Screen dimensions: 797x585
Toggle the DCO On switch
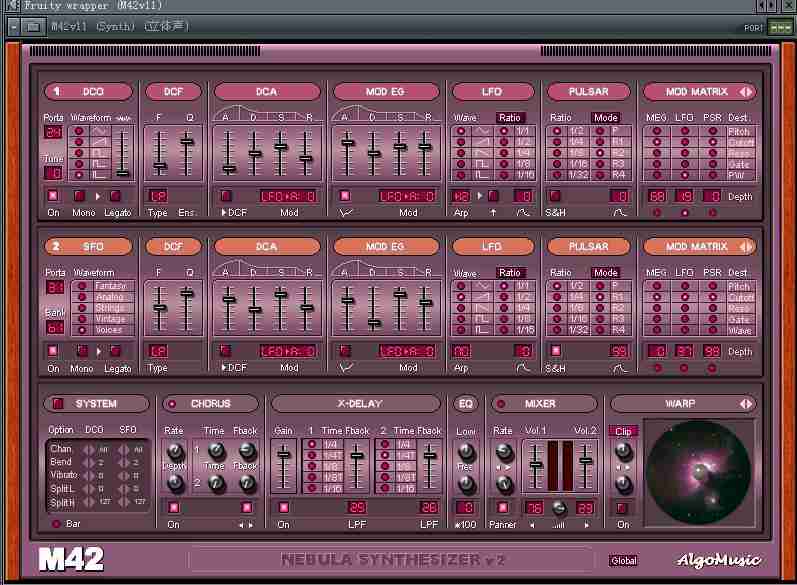[52, 196]
